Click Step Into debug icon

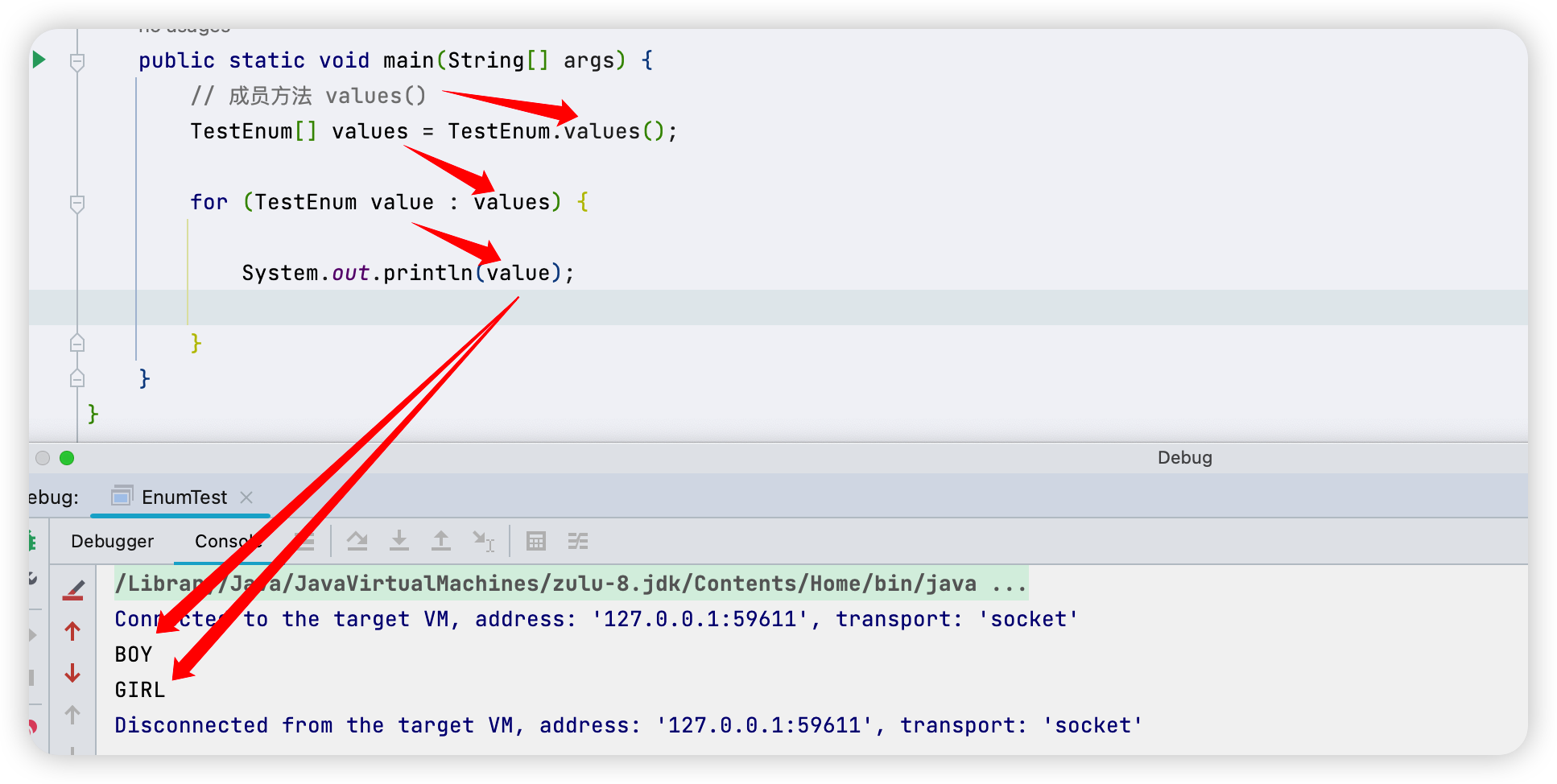pos(399,541)
